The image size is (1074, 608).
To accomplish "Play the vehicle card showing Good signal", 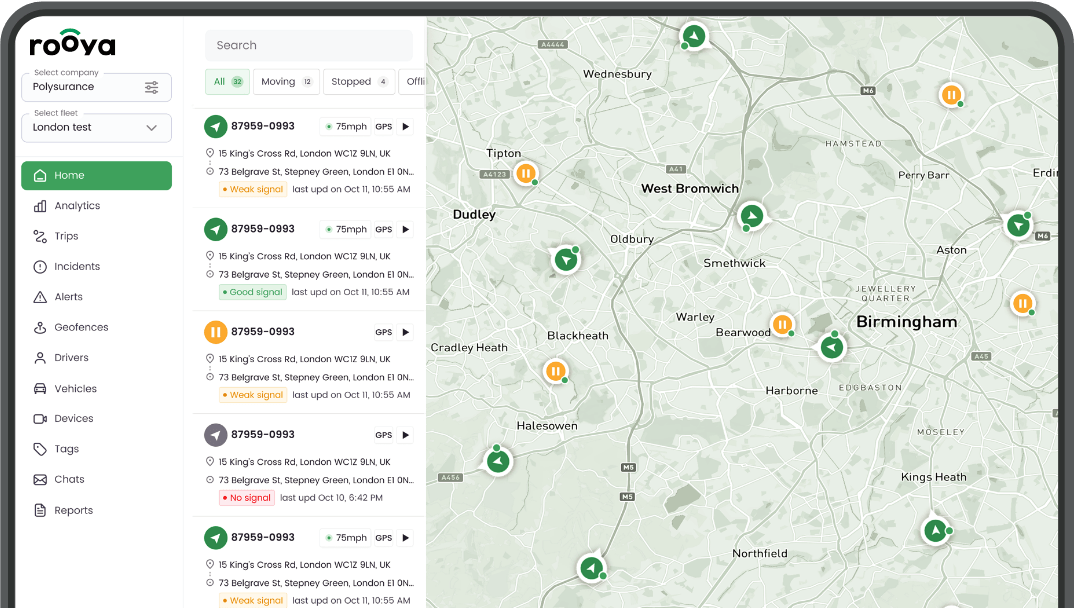I will point(405,229).
